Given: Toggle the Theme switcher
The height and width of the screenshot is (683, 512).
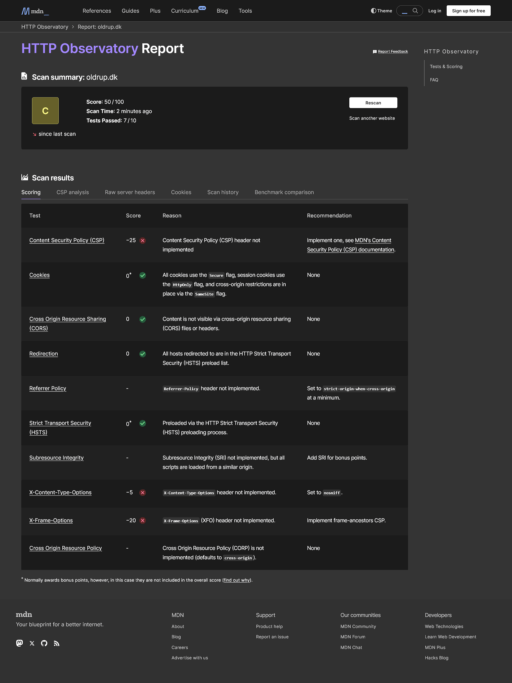Looking at the screenshot, I should coord(381,11).
